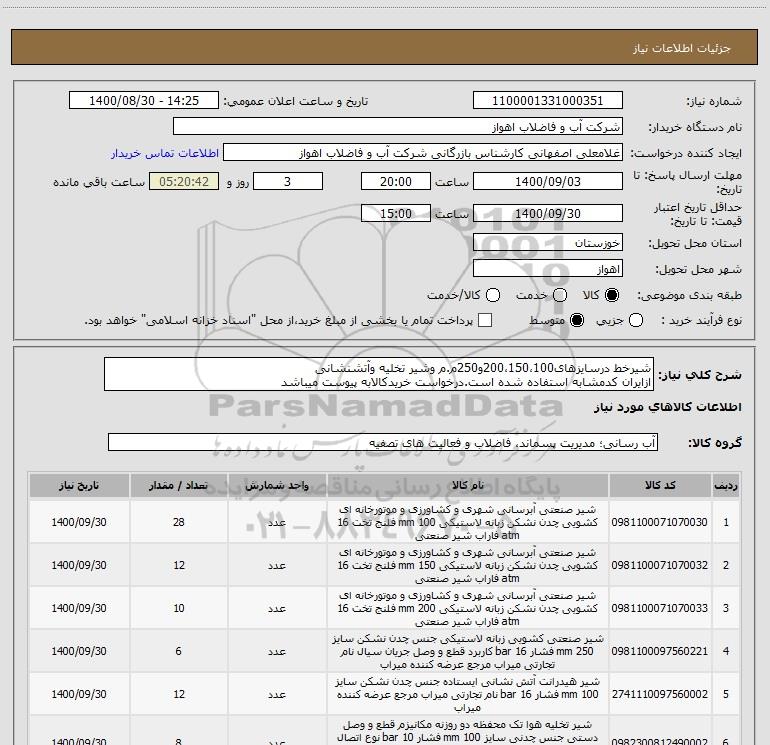Tick the Islamic treasury bonds payment checkbox

click(485, 320)
